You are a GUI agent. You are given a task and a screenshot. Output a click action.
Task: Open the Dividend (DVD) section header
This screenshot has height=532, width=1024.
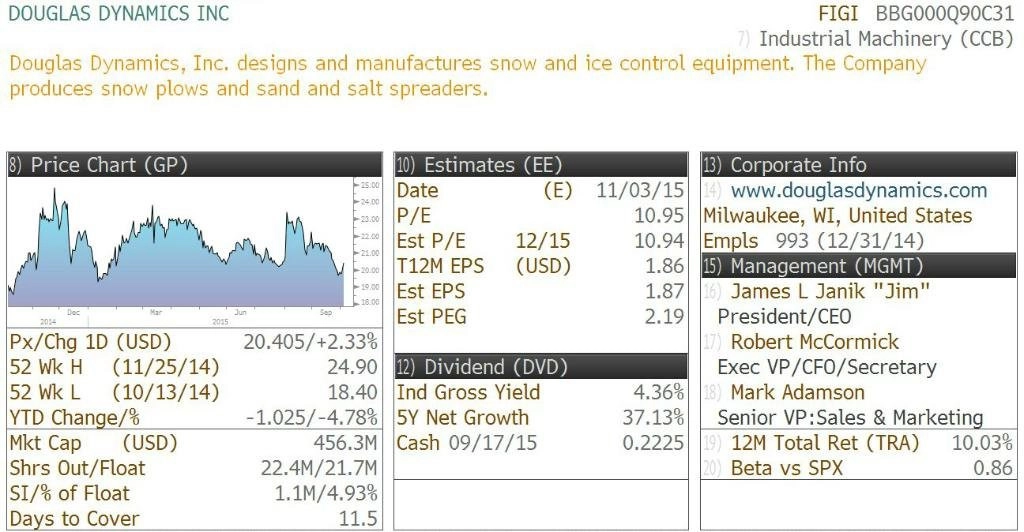[x=541, y=367]
